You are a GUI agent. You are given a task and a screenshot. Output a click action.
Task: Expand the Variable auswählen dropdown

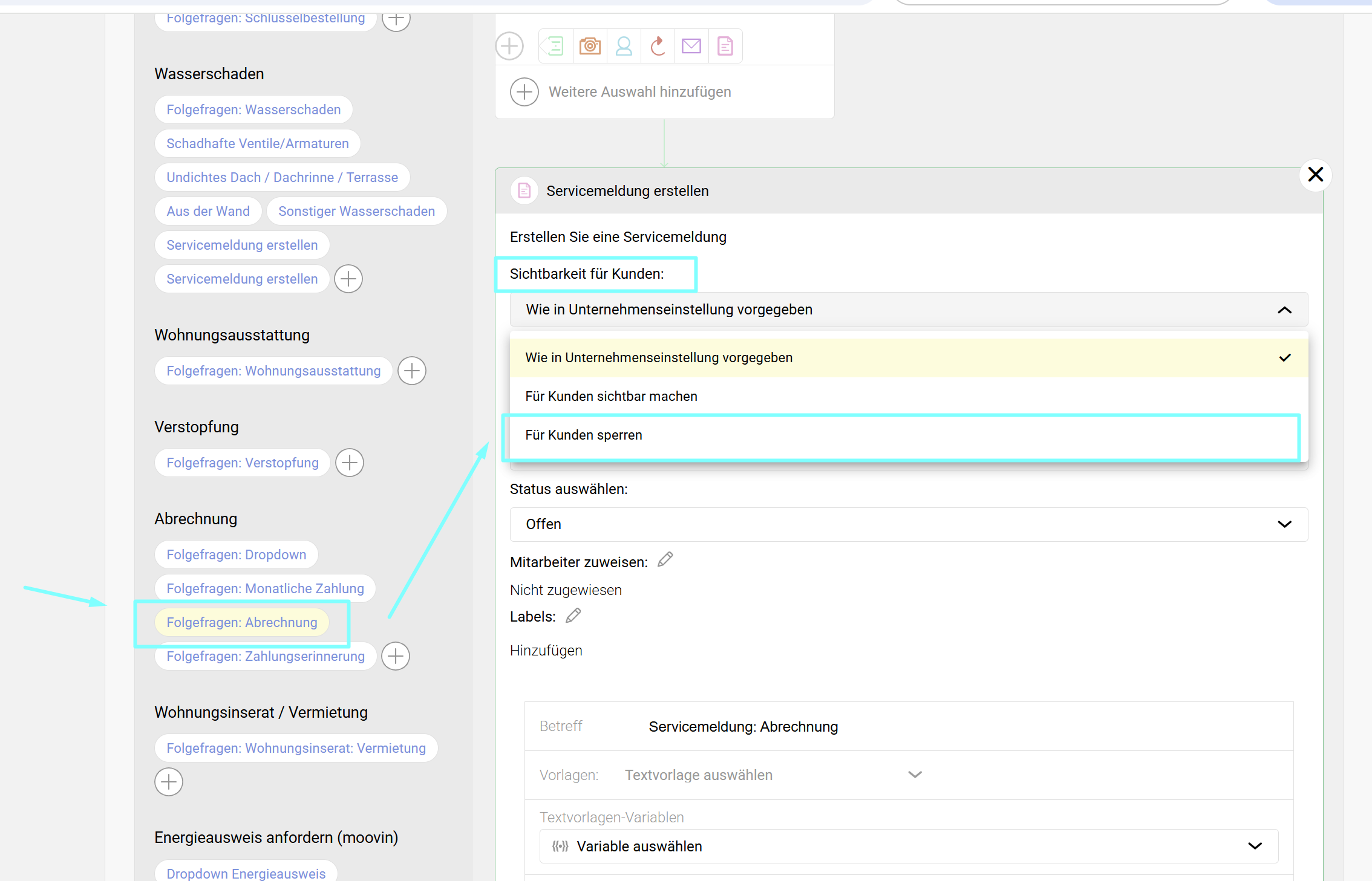point(909,847)
